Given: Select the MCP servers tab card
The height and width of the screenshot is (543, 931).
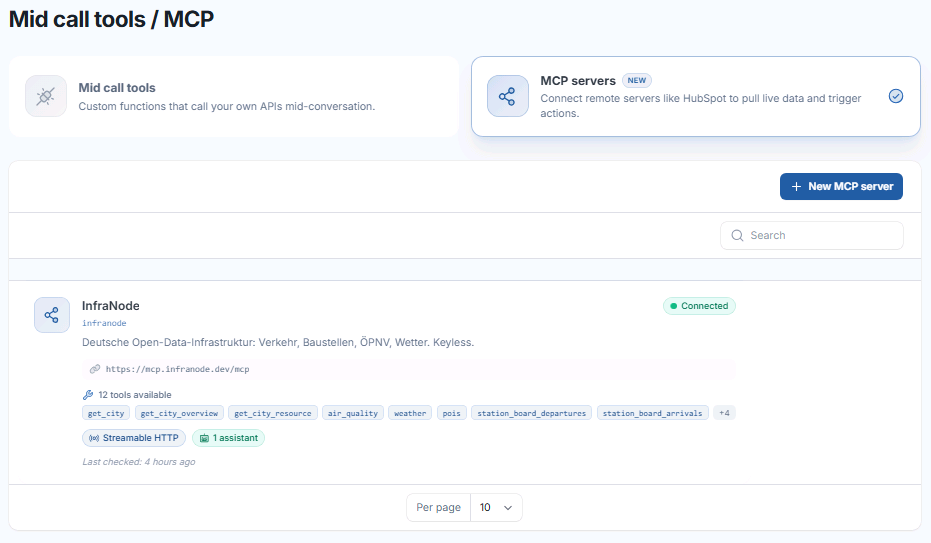Looking at the screenshot, I should [696, 97].
